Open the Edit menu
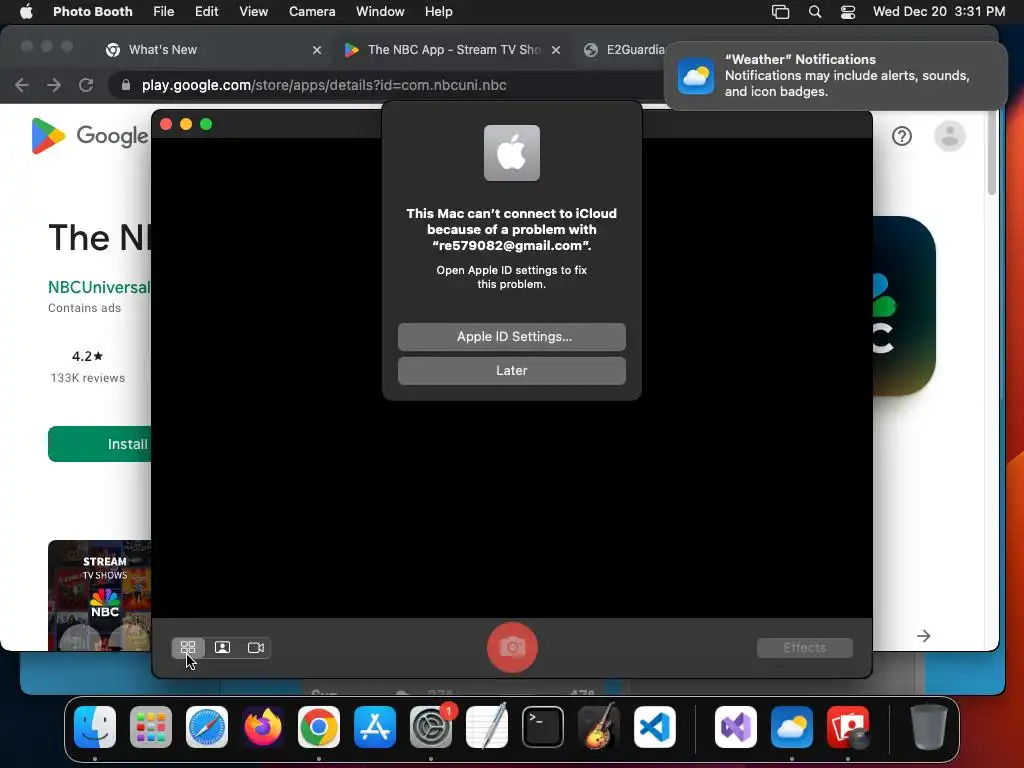Viewport: 1024px width, 768px height. pyautogui.click(x=206, y=11)
